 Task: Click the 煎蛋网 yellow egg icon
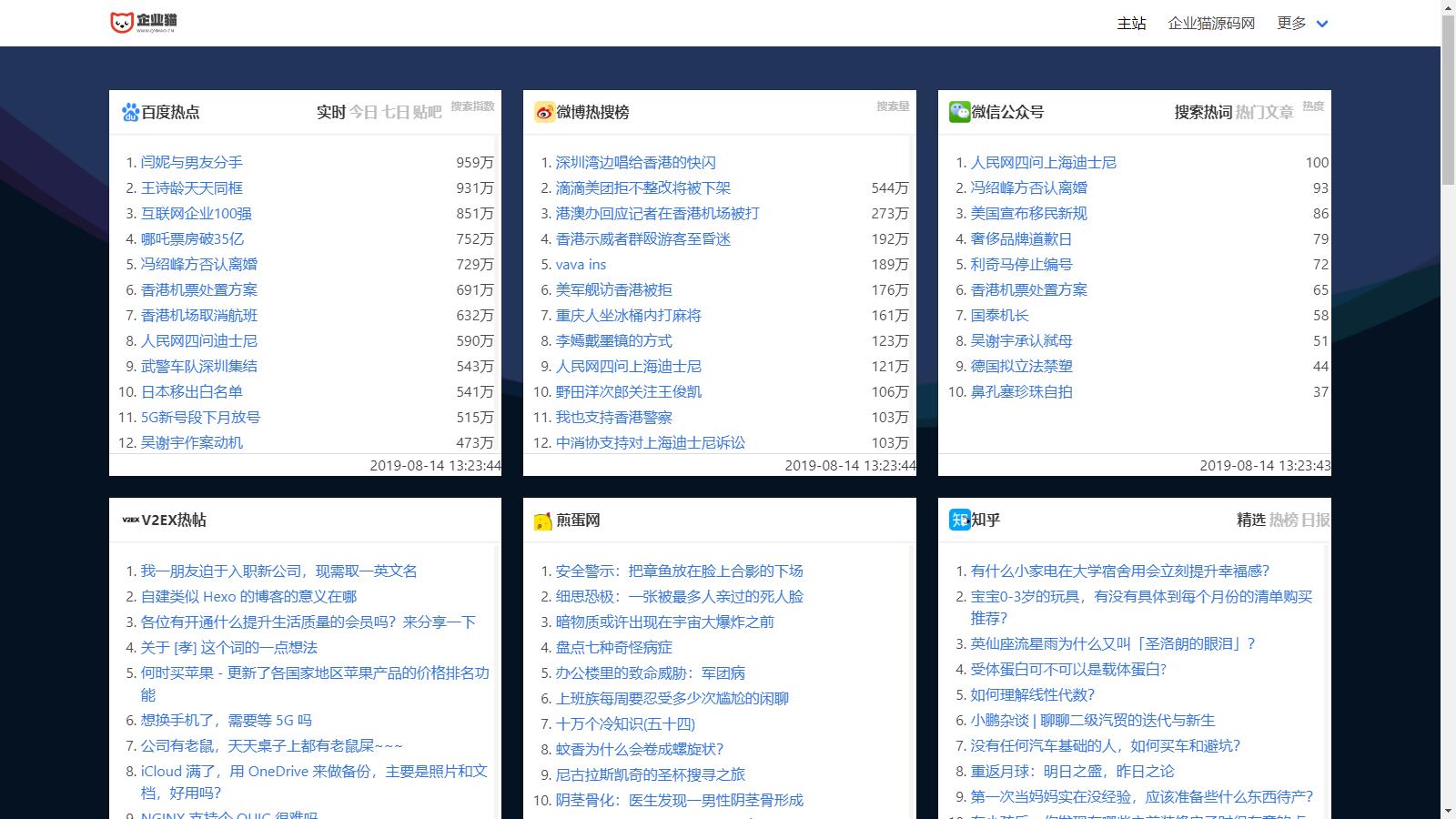point(543,521)
